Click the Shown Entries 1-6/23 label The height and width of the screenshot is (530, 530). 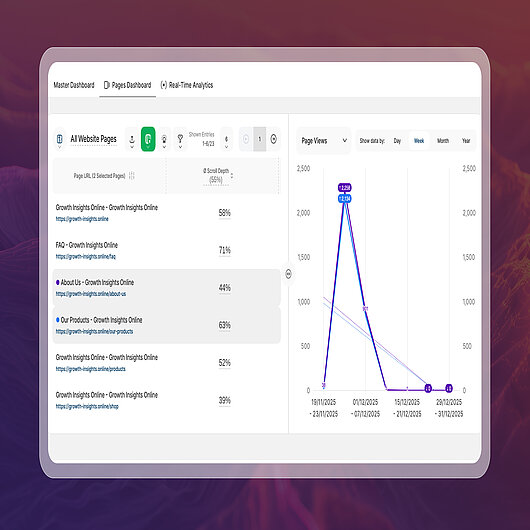pyautogui.click(x=201, y=139)
